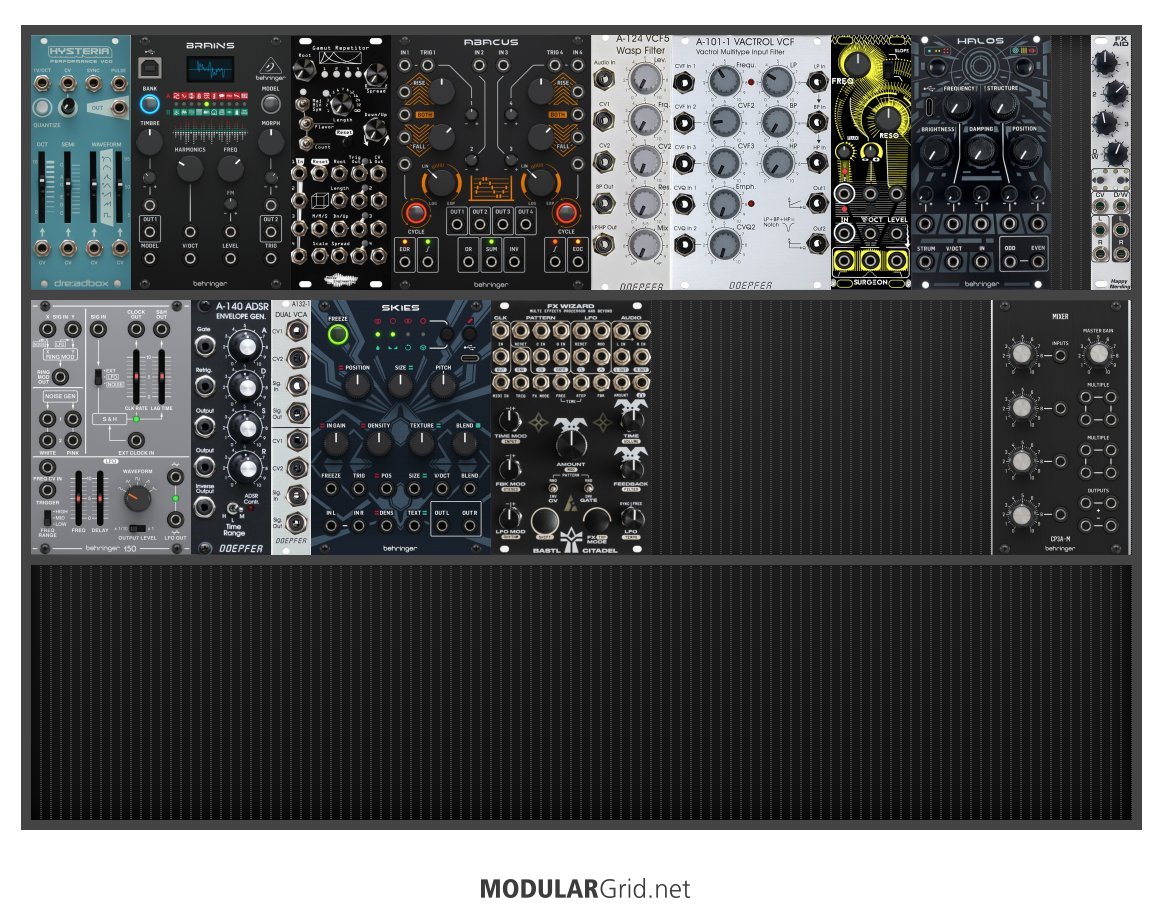Click the Hysteria OUT jack

click(118, 108)
